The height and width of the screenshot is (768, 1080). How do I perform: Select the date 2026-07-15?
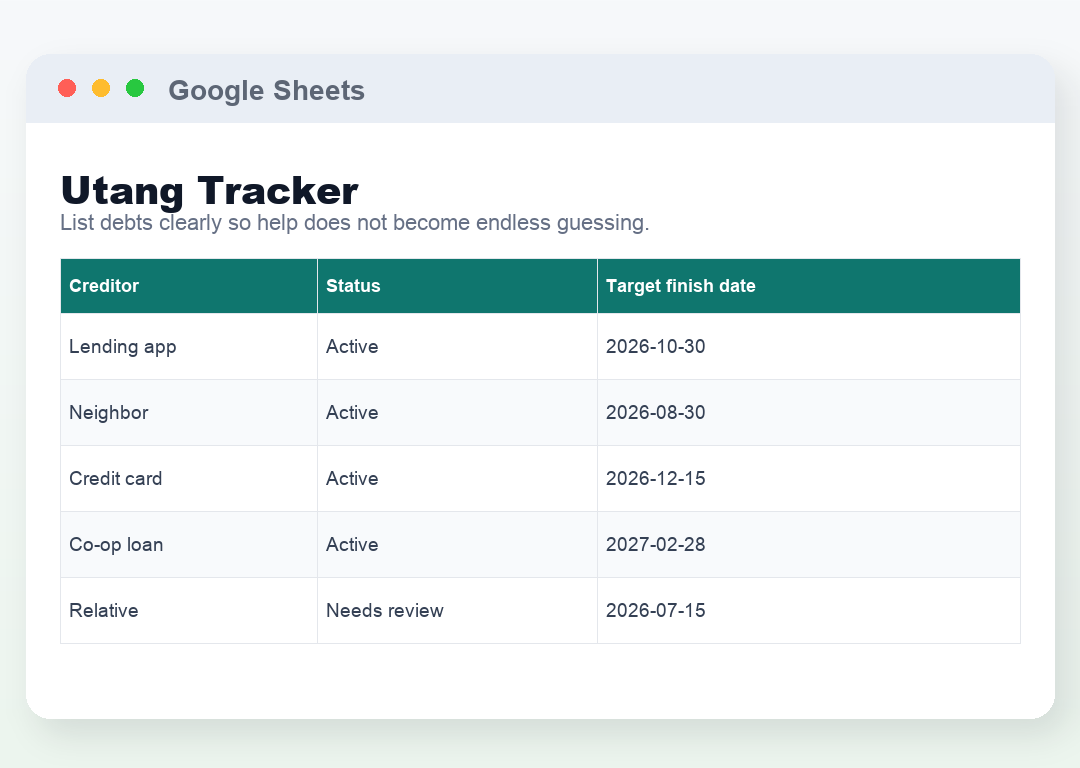tap(809, 611)
